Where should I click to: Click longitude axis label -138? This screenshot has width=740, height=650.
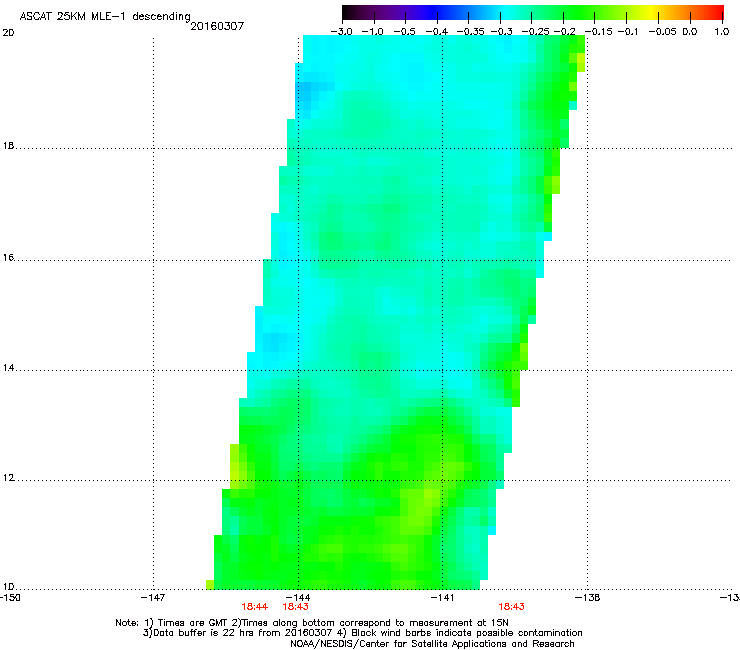tap(587, 598)
